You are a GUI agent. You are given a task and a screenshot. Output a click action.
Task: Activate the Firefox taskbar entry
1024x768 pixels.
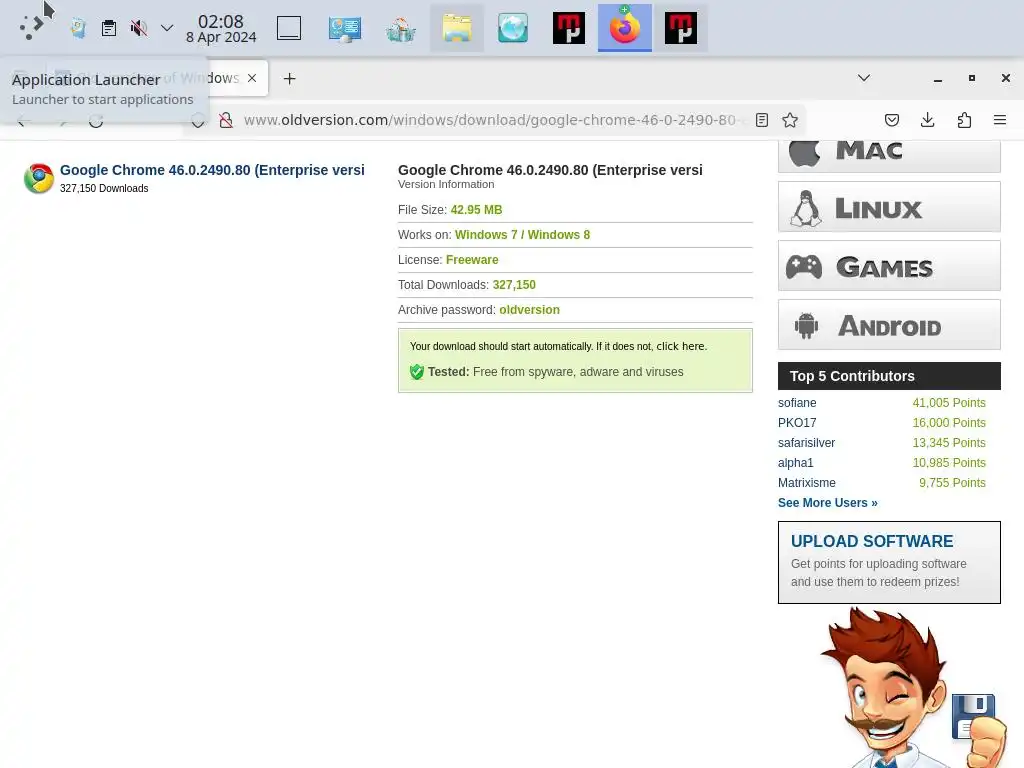pyautogui.click(x=625, y=28)
